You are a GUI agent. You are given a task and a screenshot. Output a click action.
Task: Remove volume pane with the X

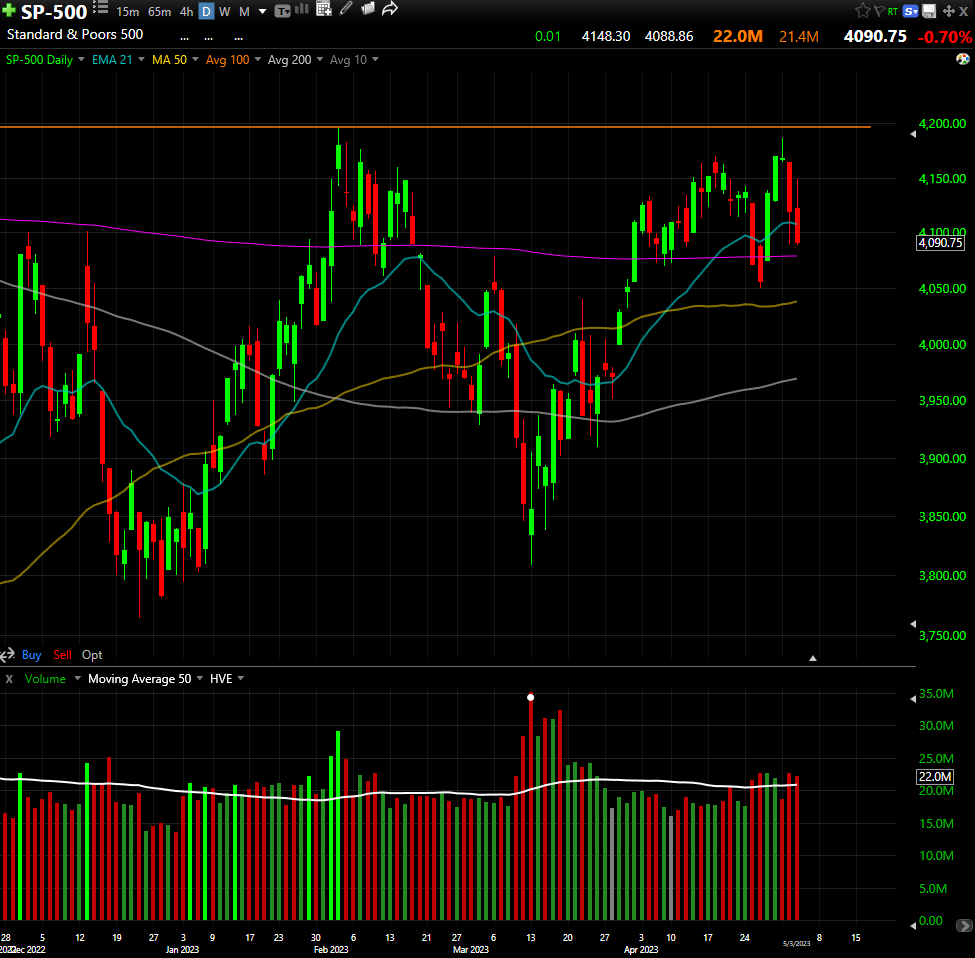click(x=9, y=679)
